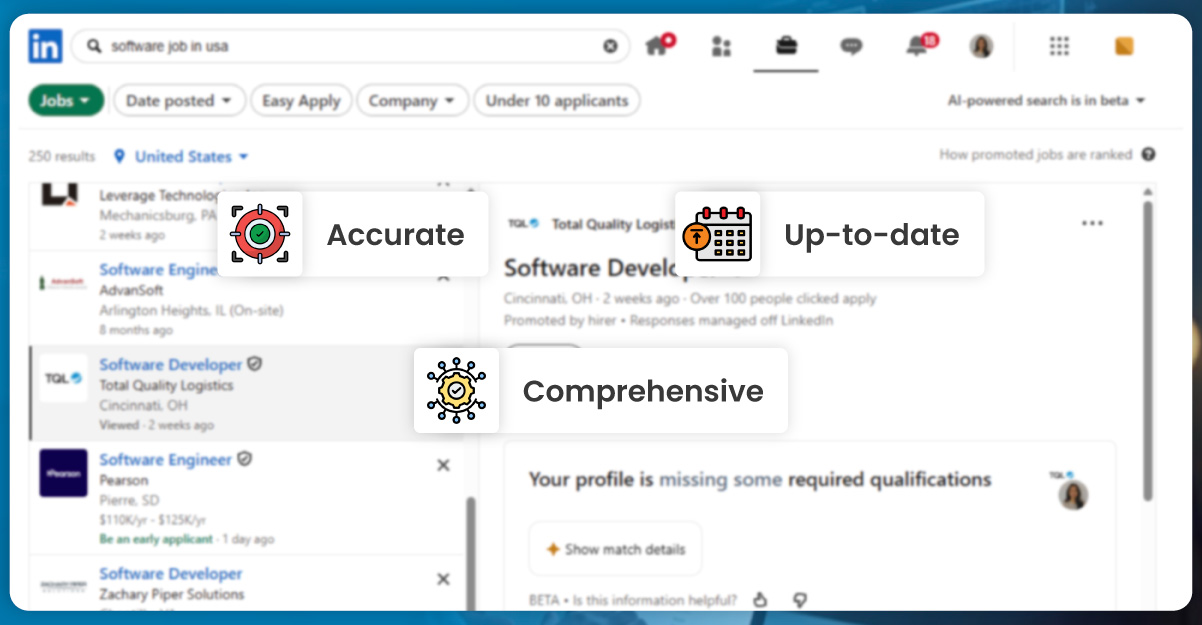Toggle the Easy Apply filter
This screenshot has height=625, width=1202.
(301, 101)
